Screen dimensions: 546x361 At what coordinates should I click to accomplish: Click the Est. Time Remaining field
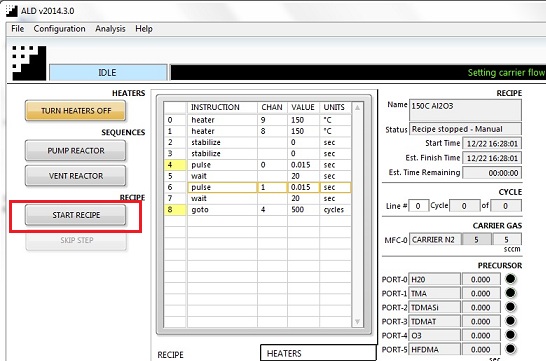tap(492, 173)
